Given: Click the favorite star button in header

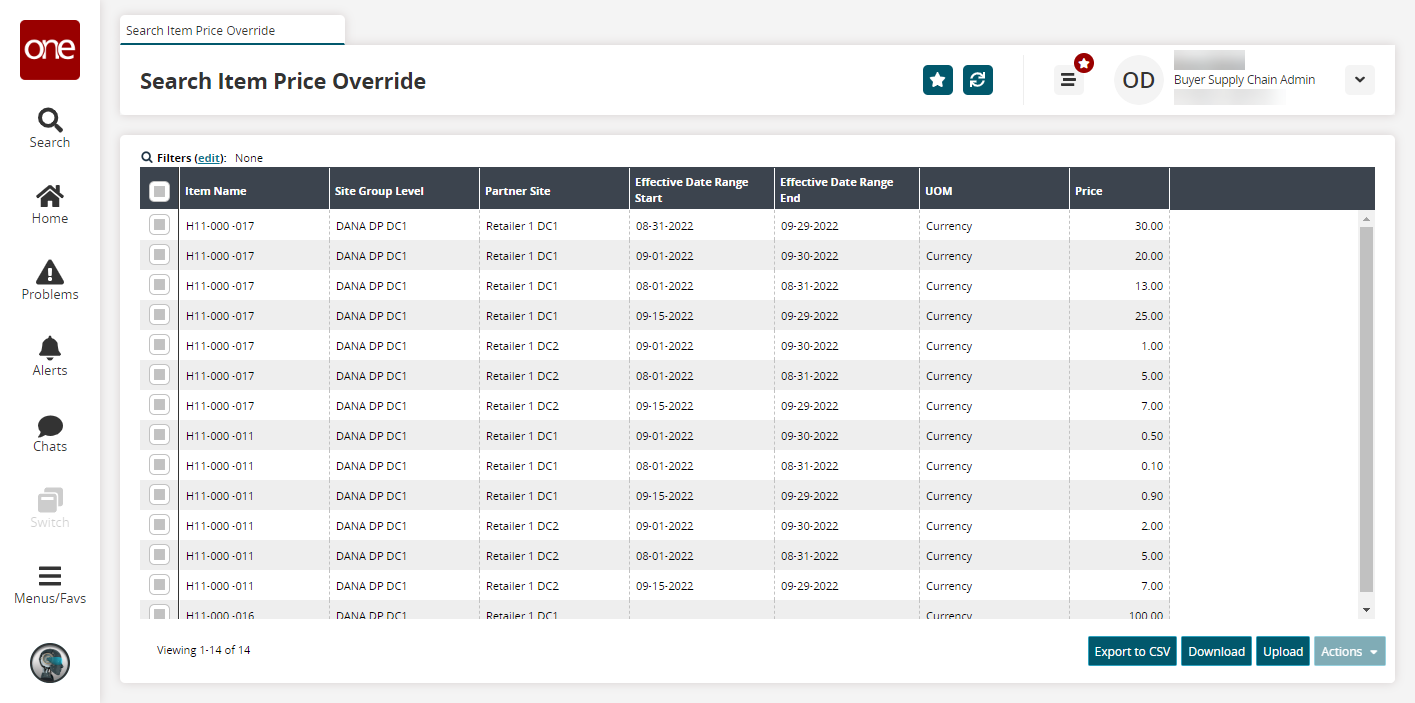Looking at the screenshot, I should pyautogui.click(x=938, y=80).
